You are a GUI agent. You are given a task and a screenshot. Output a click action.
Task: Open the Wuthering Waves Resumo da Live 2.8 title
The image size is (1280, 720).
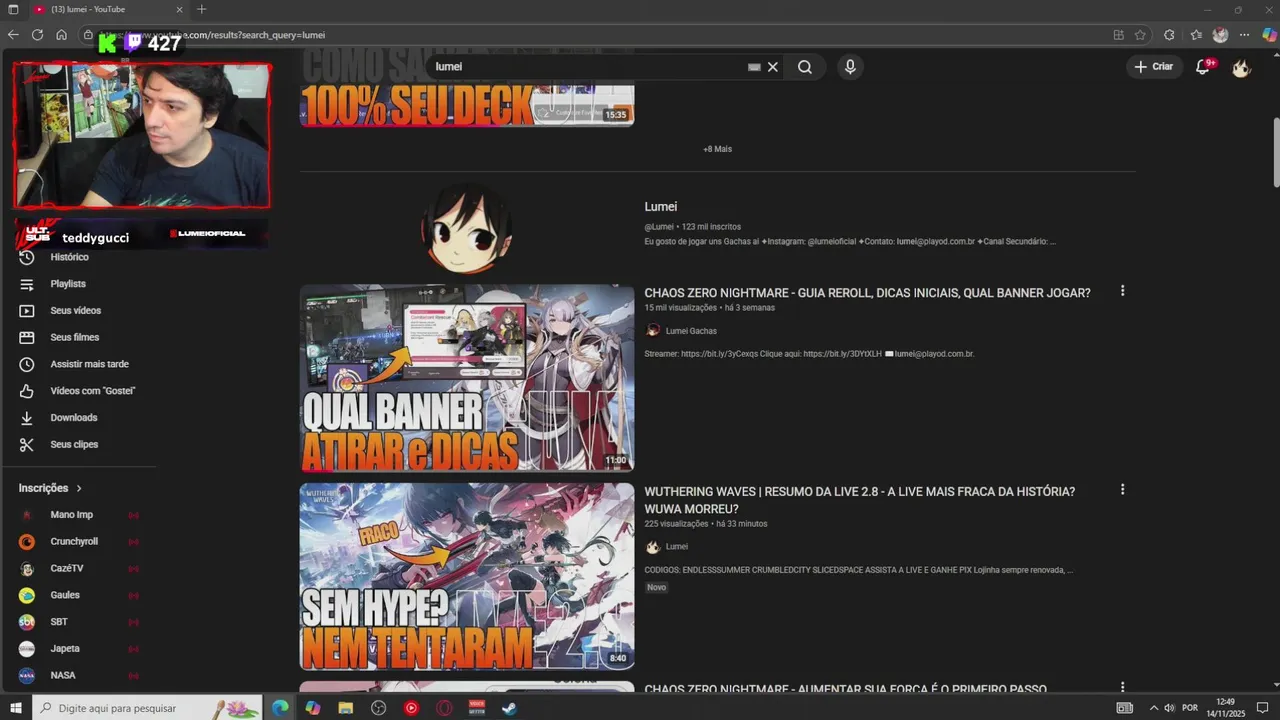(860, 501)
